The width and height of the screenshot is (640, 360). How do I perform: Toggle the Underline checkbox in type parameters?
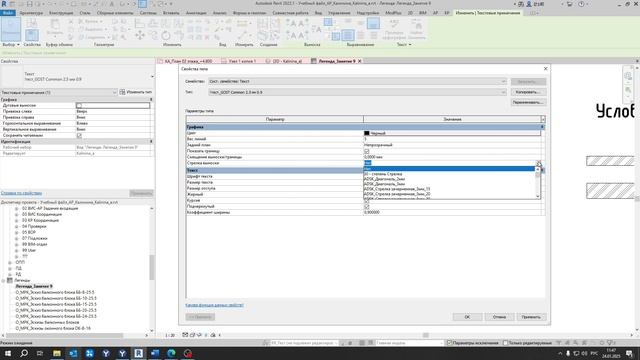(x=367, y=207)
